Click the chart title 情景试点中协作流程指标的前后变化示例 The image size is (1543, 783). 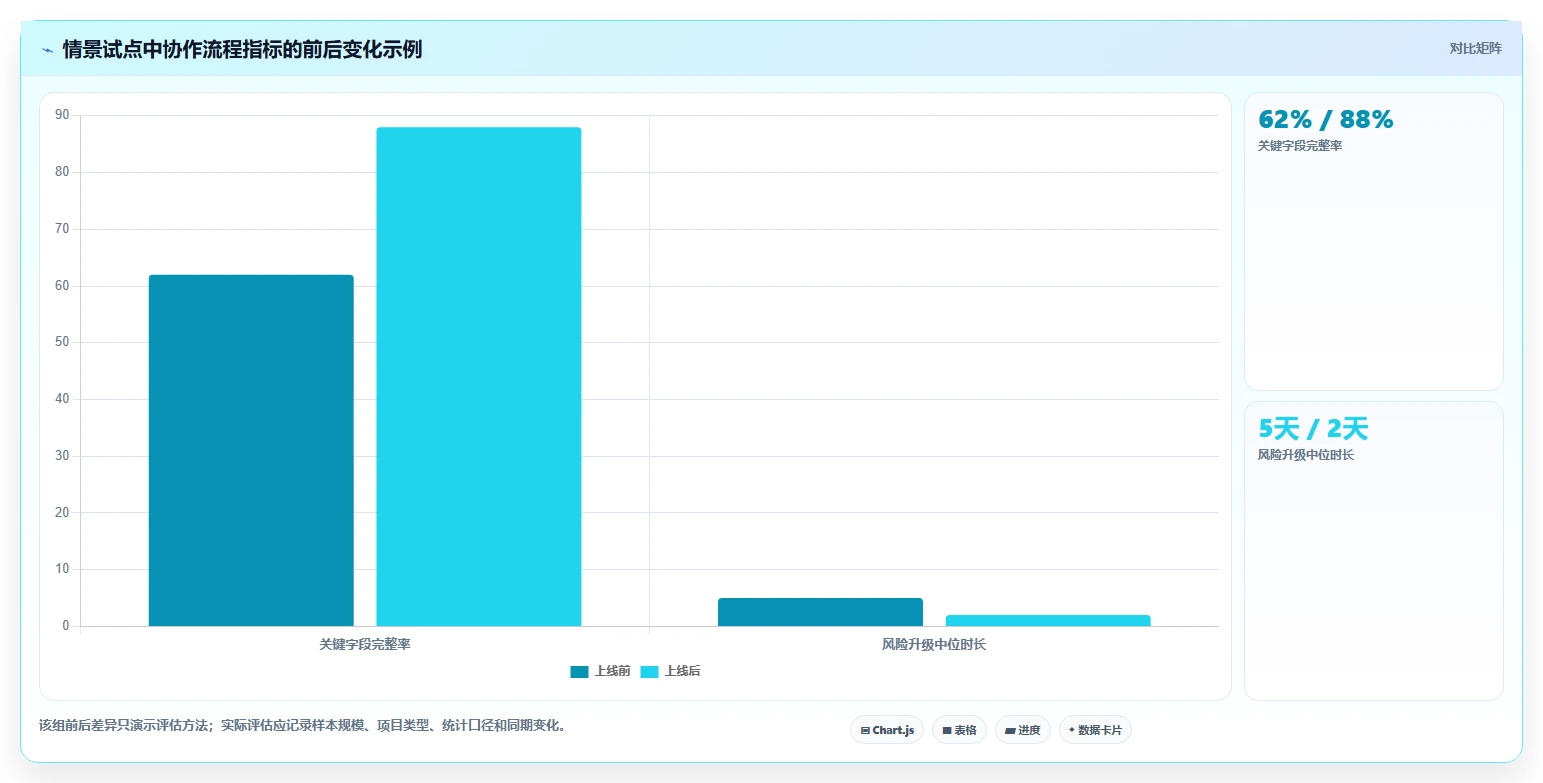click(242, 50)
